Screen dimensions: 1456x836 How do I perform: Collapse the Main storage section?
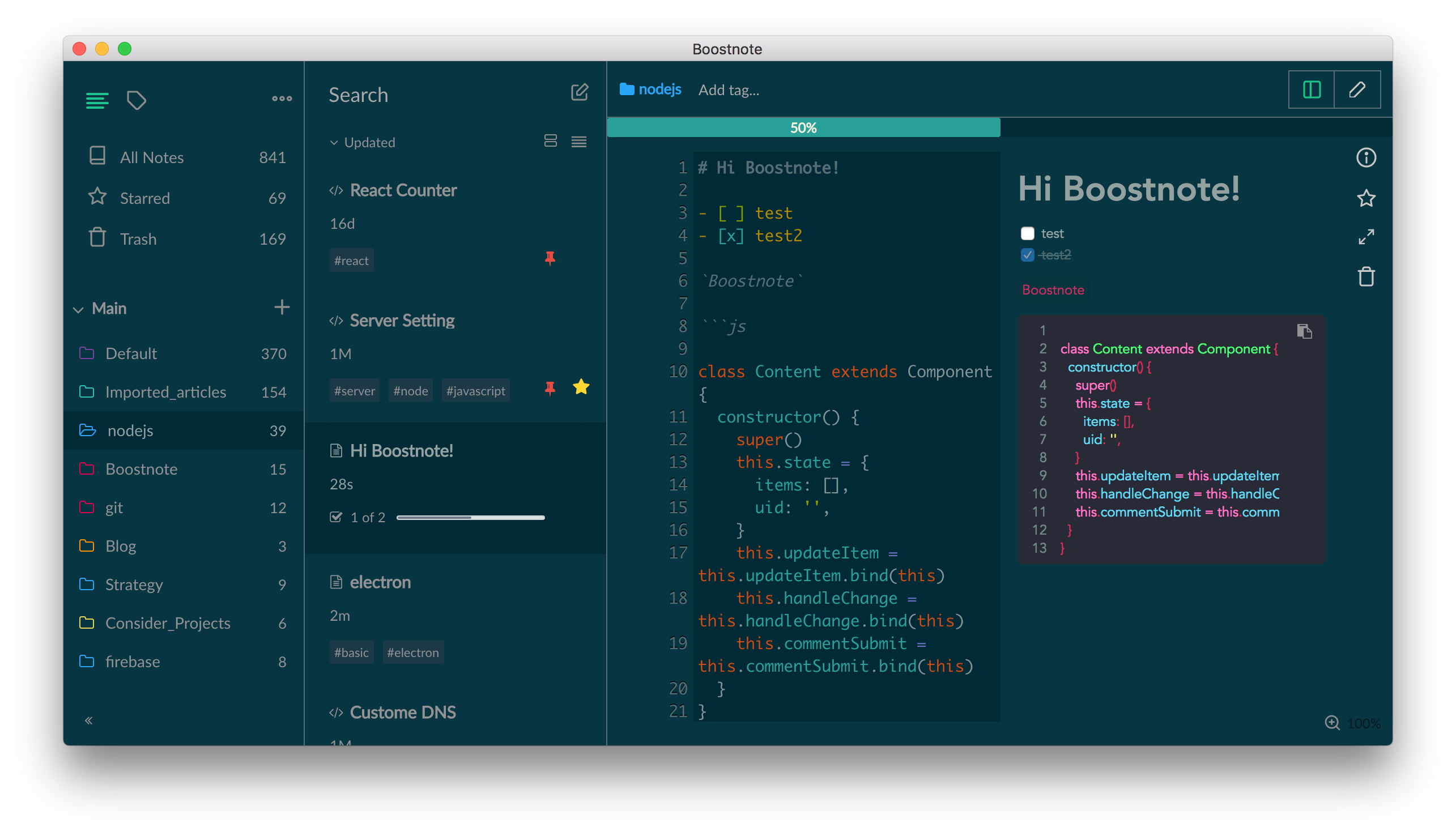(x=78, y=309)
